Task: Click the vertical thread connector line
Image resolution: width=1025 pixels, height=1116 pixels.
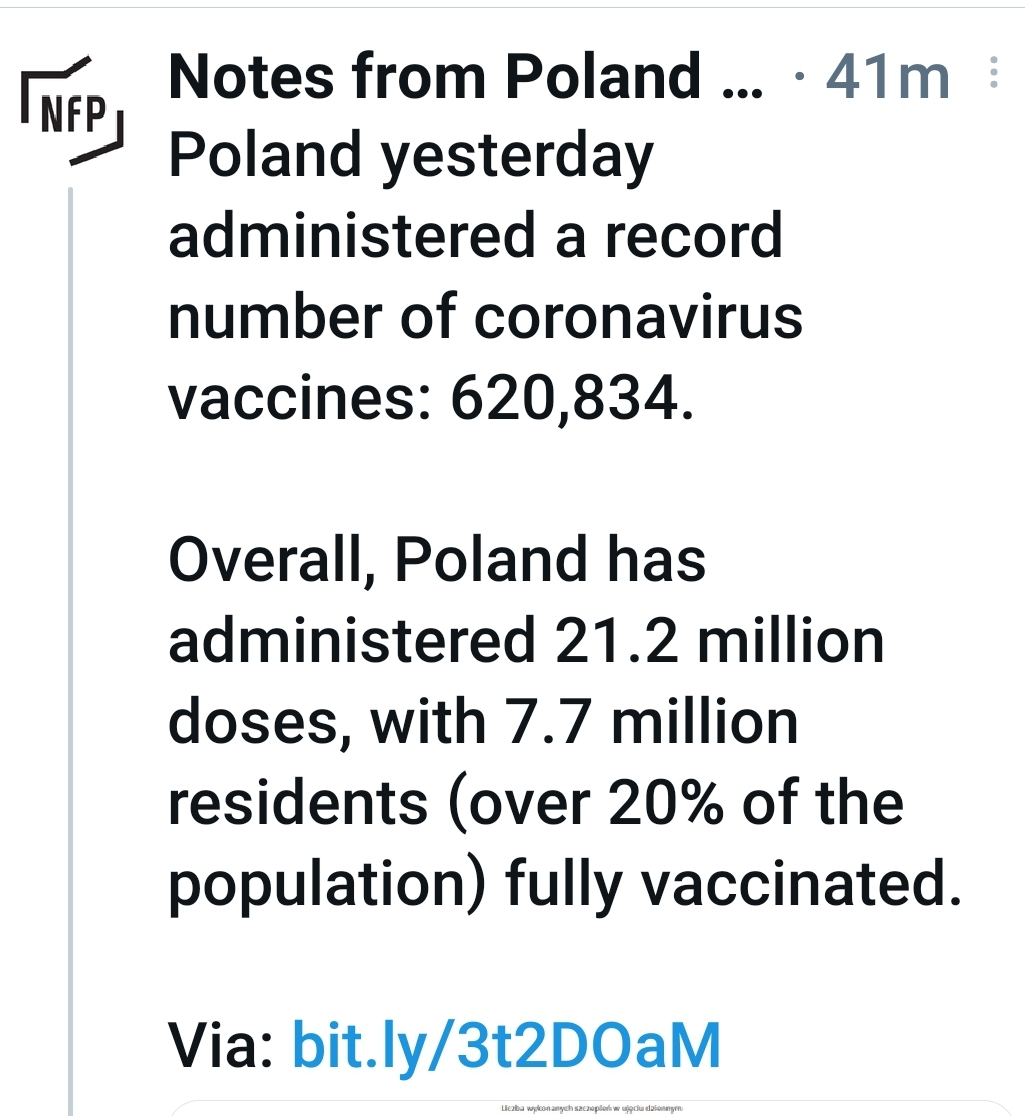Action: point(70,651)
